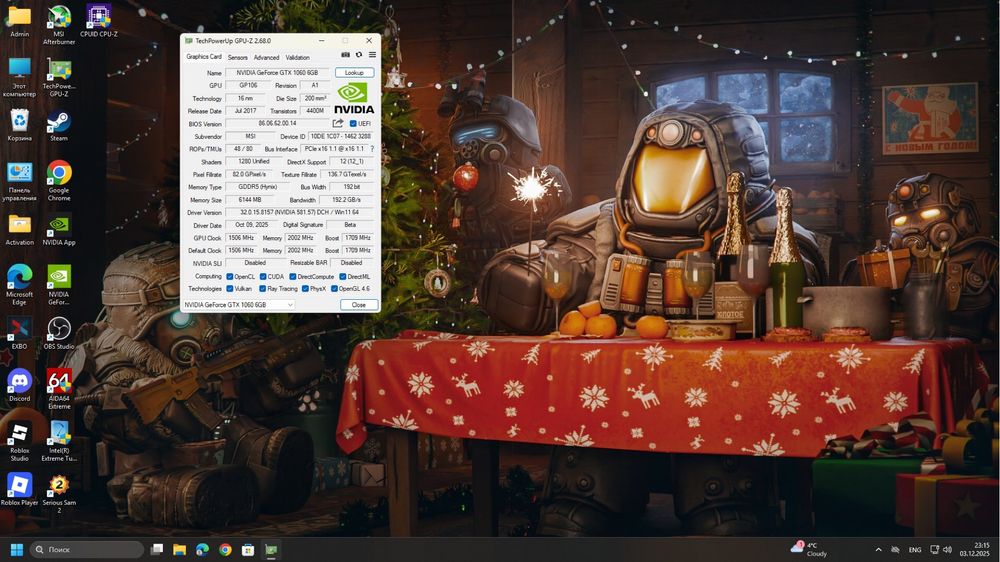The height and width of the screenshot is (562, 1000).
Task: Open TechPowerUp GPU-Z desktop shortcut
Action: pos(59,77)
